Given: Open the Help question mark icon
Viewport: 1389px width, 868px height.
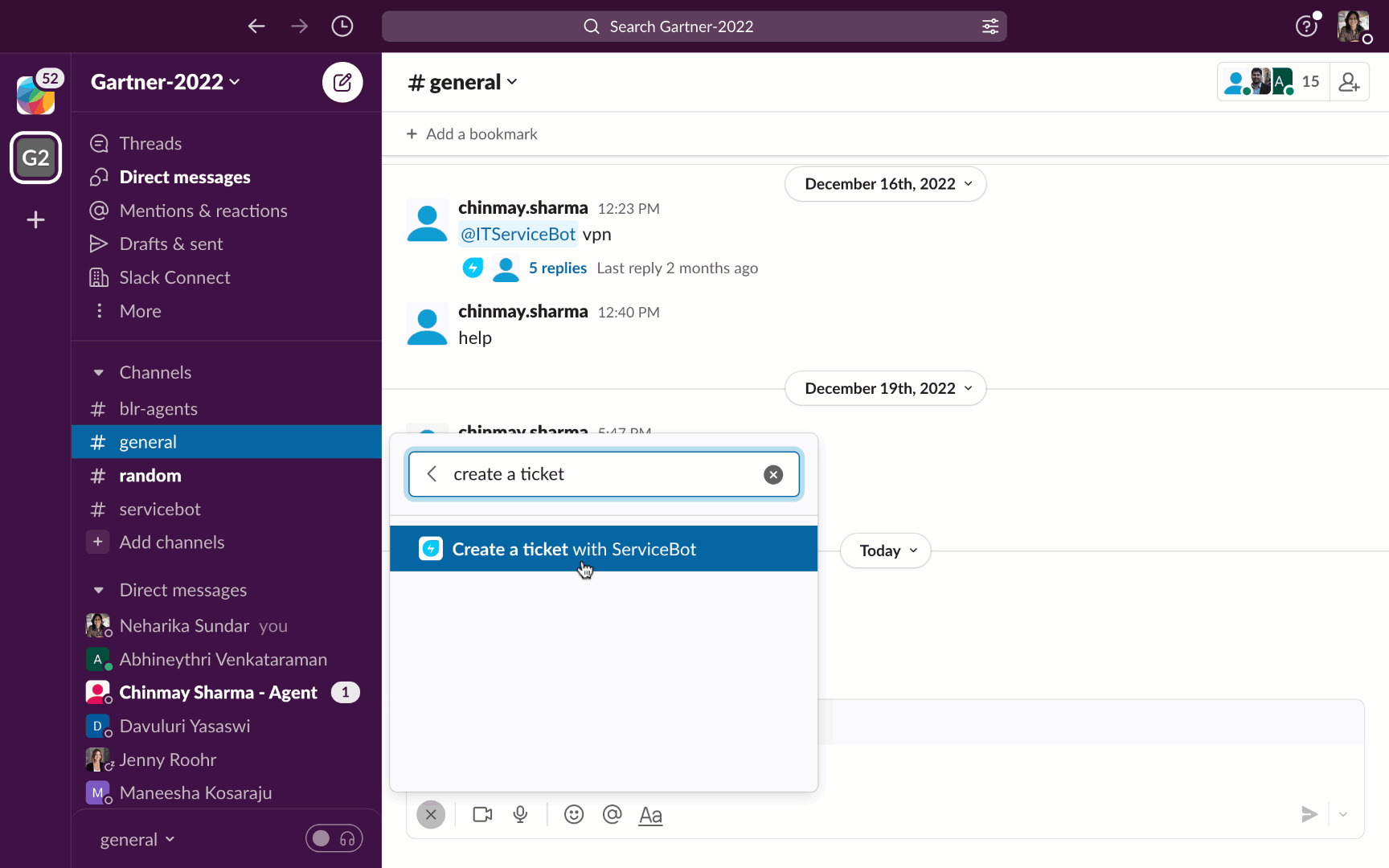Looking at the screenshot, I should (x=1306, y=27).
